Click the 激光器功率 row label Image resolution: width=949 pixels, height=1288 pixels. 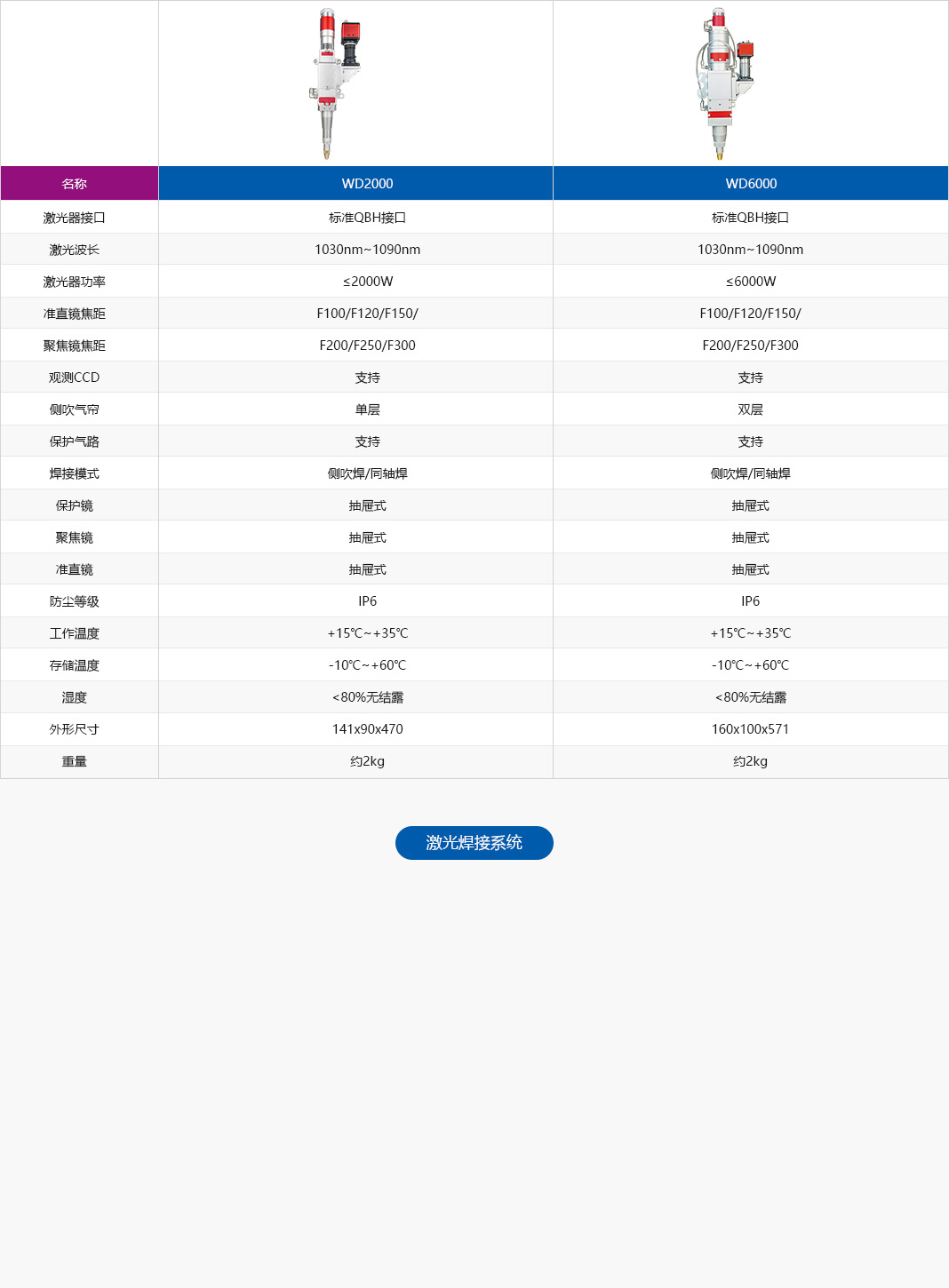pos(75,282)
